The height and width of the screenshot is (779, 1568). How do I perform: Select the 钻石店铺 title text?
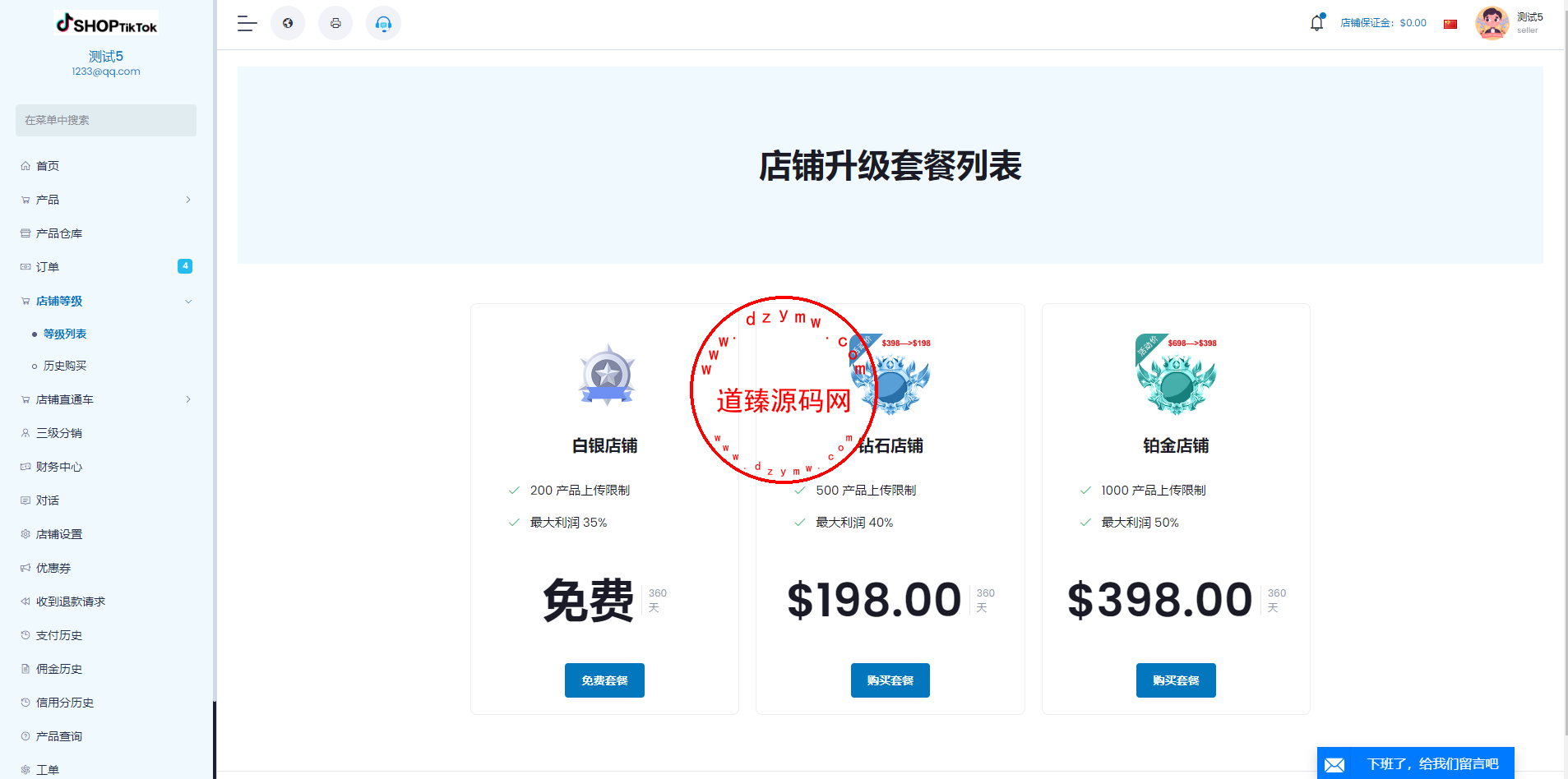coord(890,445)
